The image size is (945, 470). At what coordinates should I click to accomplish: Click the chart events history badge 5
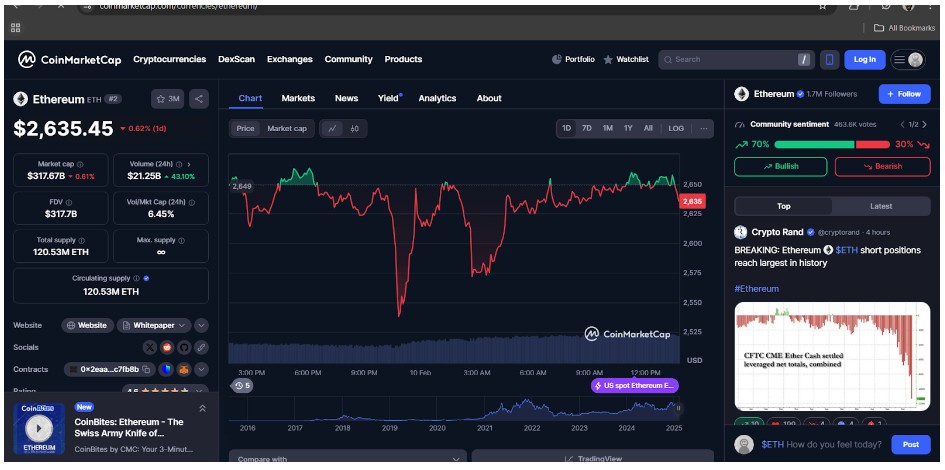[x=242, y=386]
